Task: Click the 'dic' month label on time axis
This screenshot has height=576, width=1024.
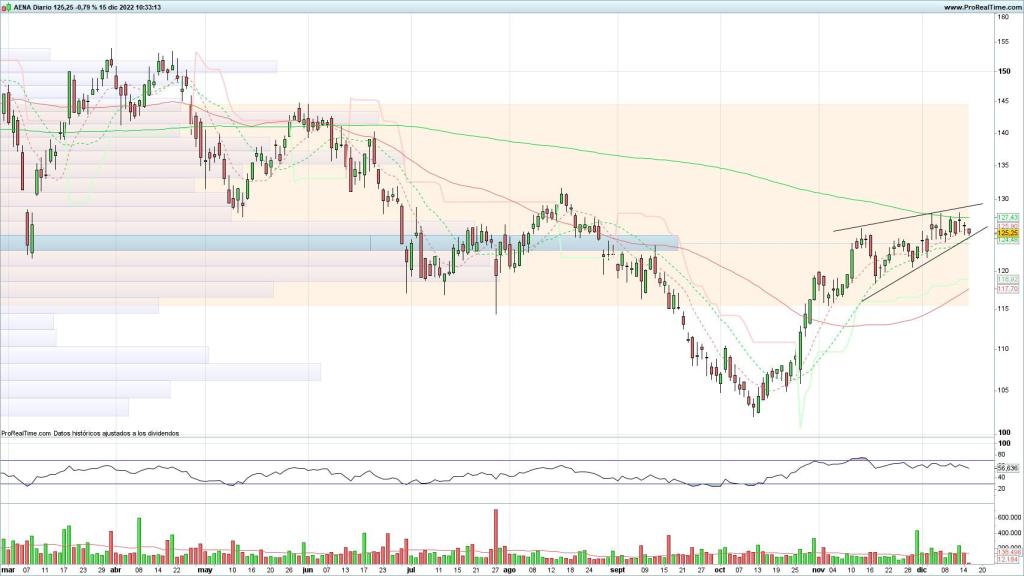Action: pos(920,569)
